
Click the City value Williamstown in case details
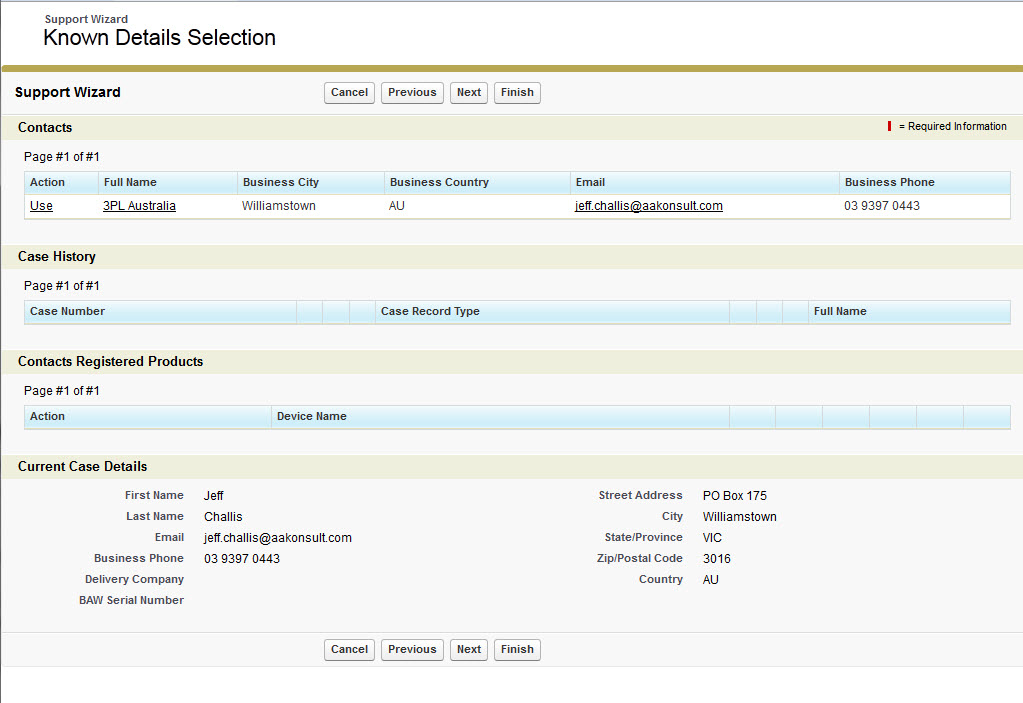pyautogui.click(x=739, y=517)
